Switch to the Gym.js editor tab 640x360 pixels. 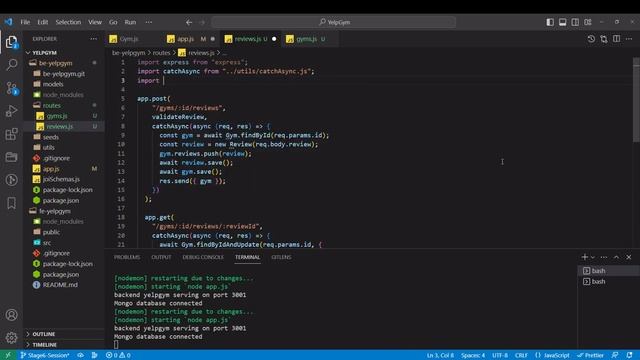tap(129, 39)
